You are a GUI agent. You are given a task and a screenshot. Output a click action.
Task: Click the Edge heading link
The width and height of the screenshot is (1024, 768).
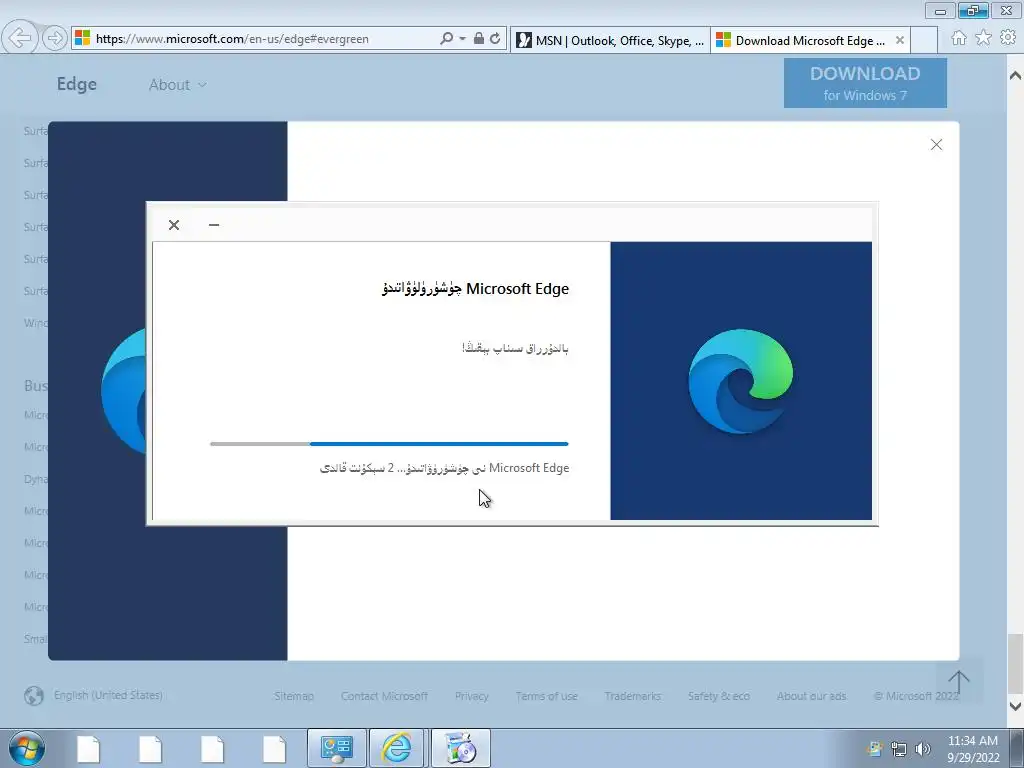(76, 84)
